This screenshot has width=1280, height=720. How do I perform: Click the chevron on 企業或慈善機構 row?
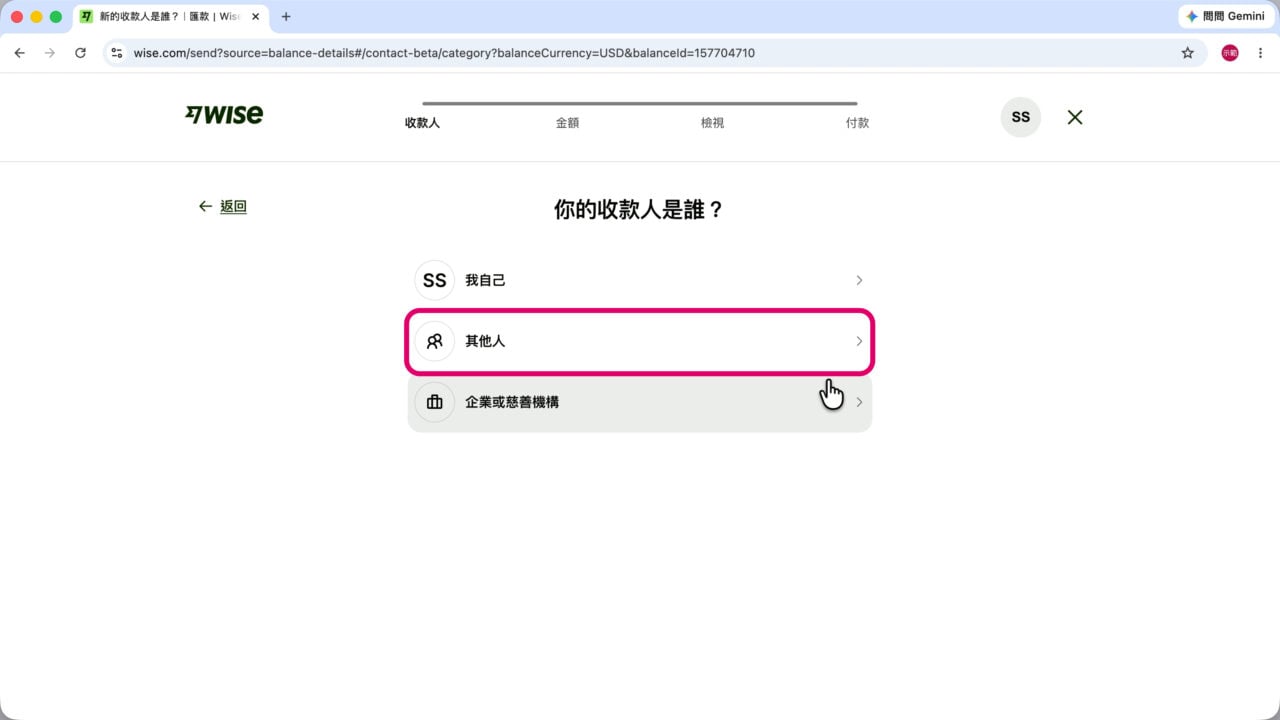(859, 402)
